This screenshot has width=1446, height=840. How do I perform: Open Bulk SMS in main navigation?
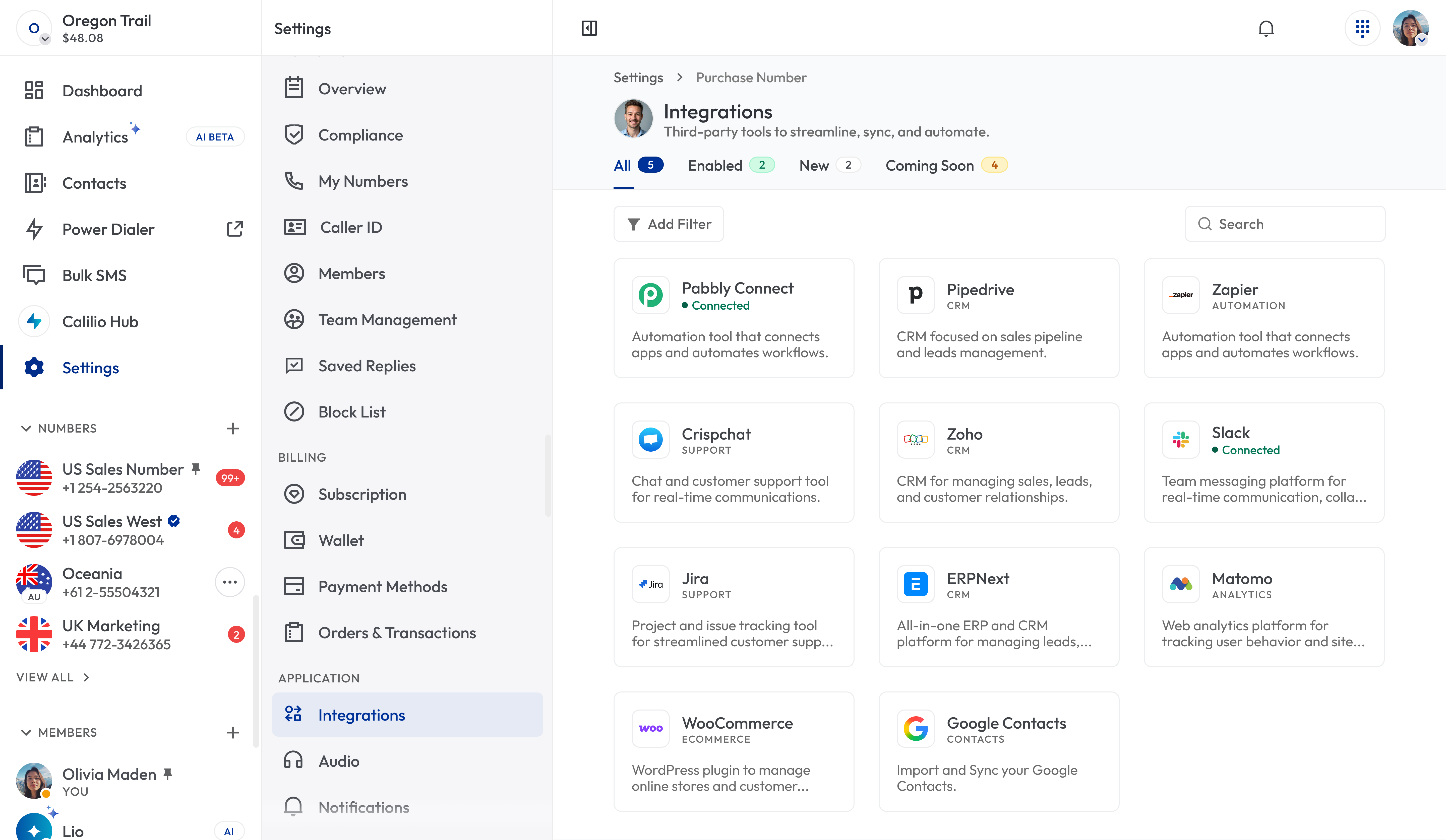(x=131, y=275)
